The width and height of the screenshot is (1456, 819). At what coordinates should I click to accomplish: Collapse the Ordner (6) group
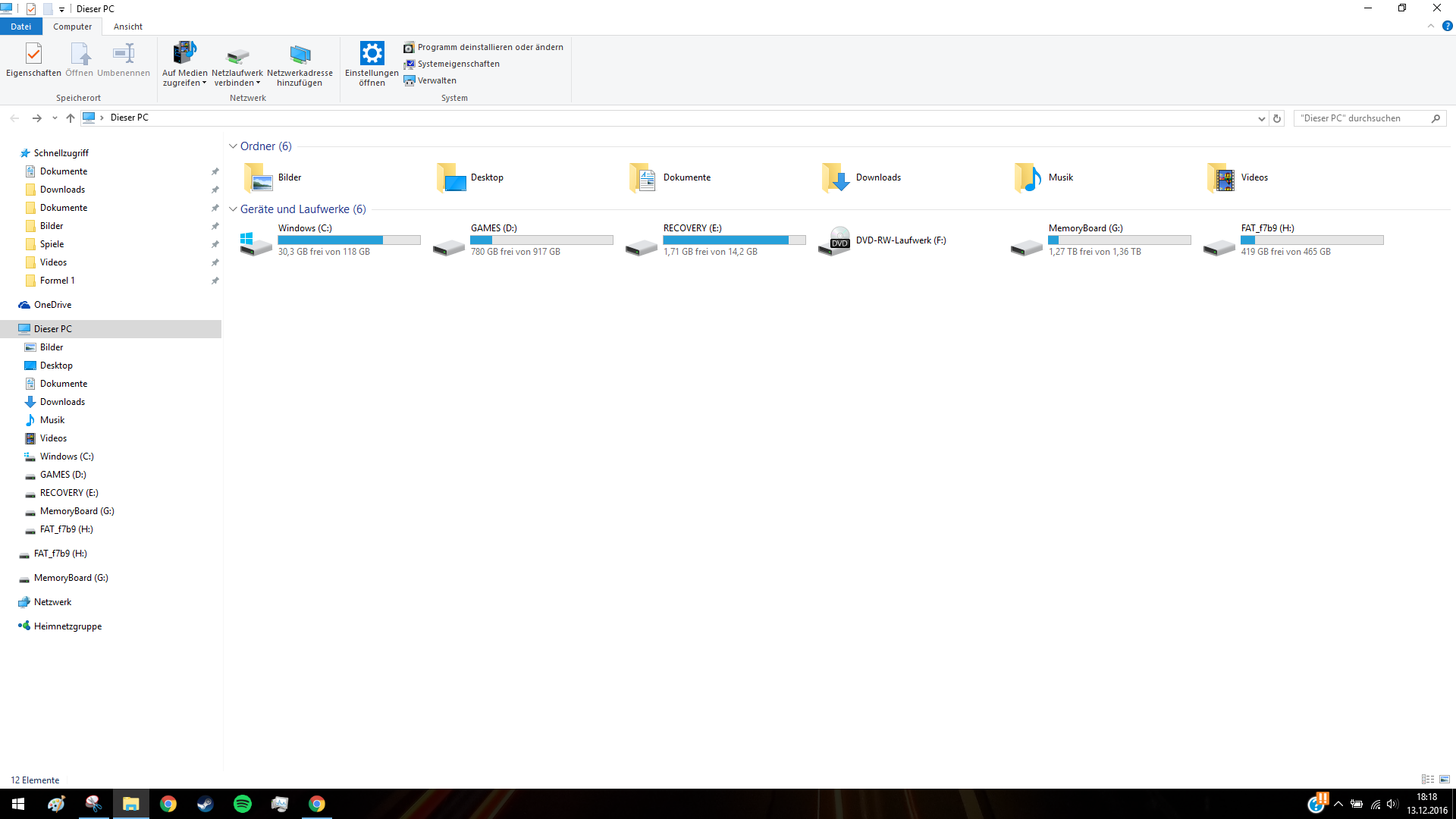point(233,146)
